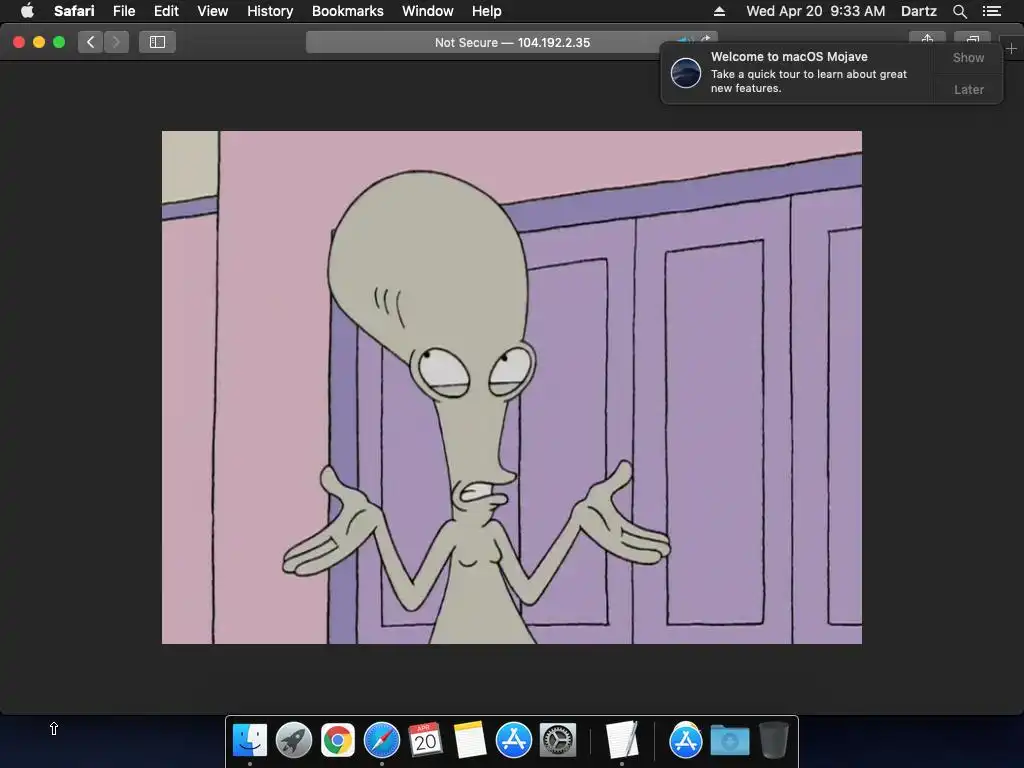Click the yellow minimize window button
This screenshot has width=1024, height=768.
[x=39, y=42]
